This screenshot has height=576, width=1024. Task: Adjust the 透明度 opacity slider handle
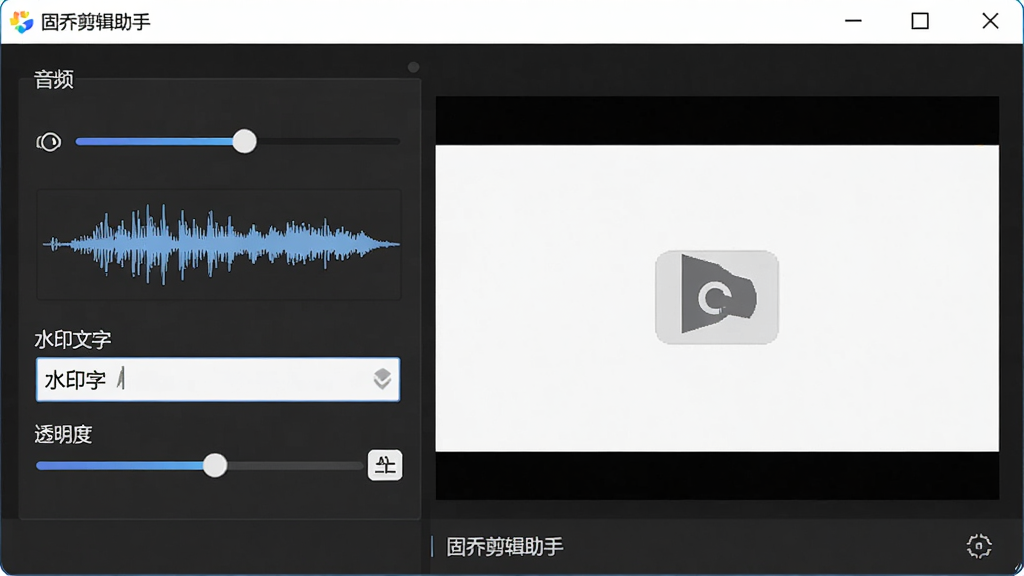tap(215, 466)
